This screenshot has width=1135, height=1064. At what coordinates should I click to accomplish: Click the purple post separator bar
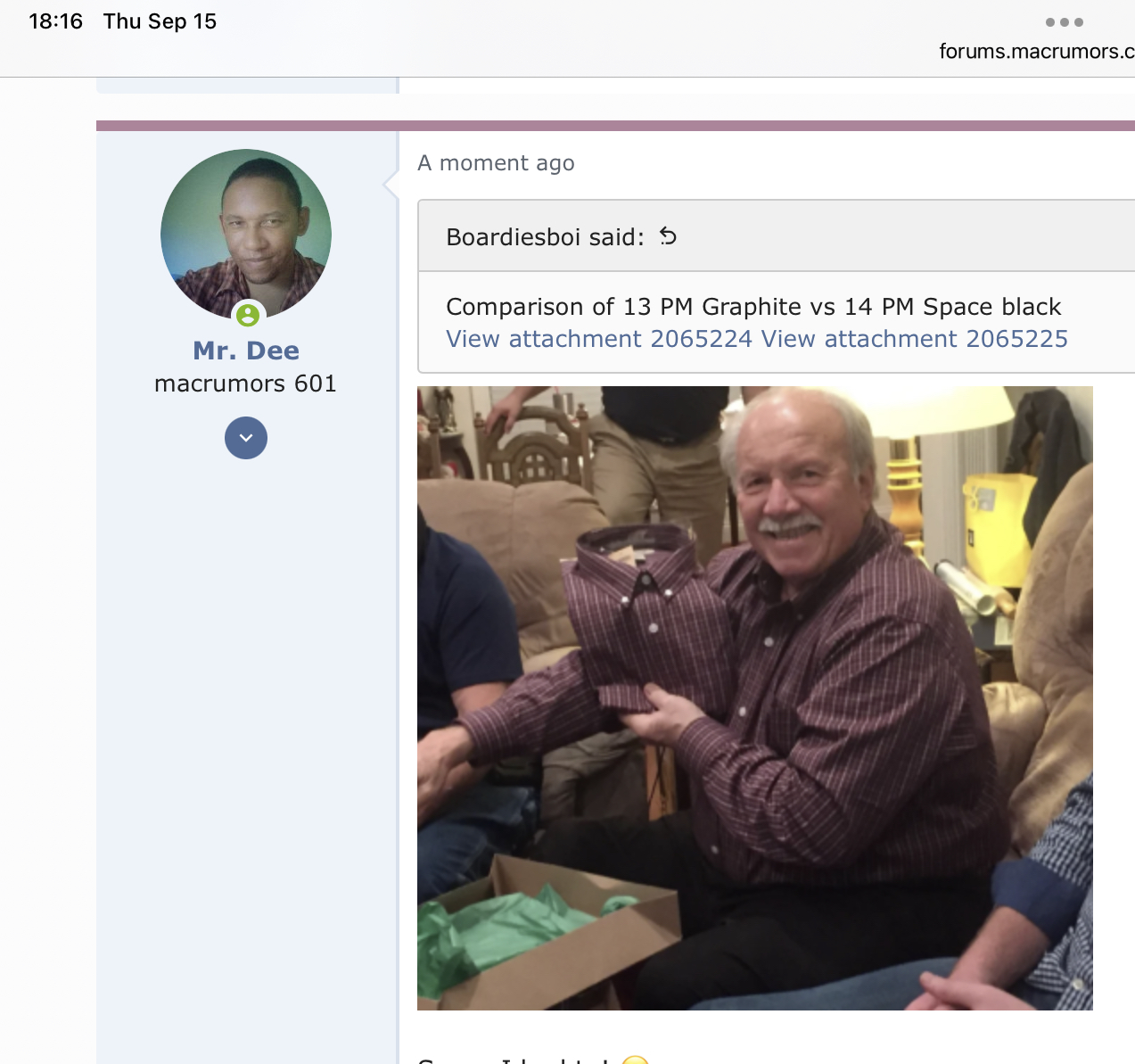(615, 126)
